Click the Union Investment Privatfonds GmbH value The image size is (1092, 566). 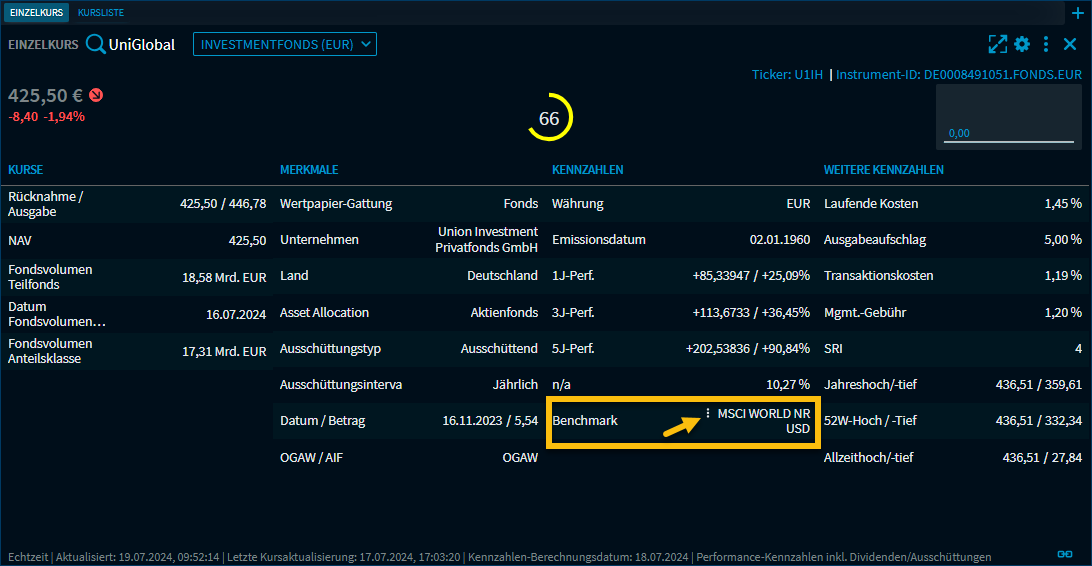(487, 239)
